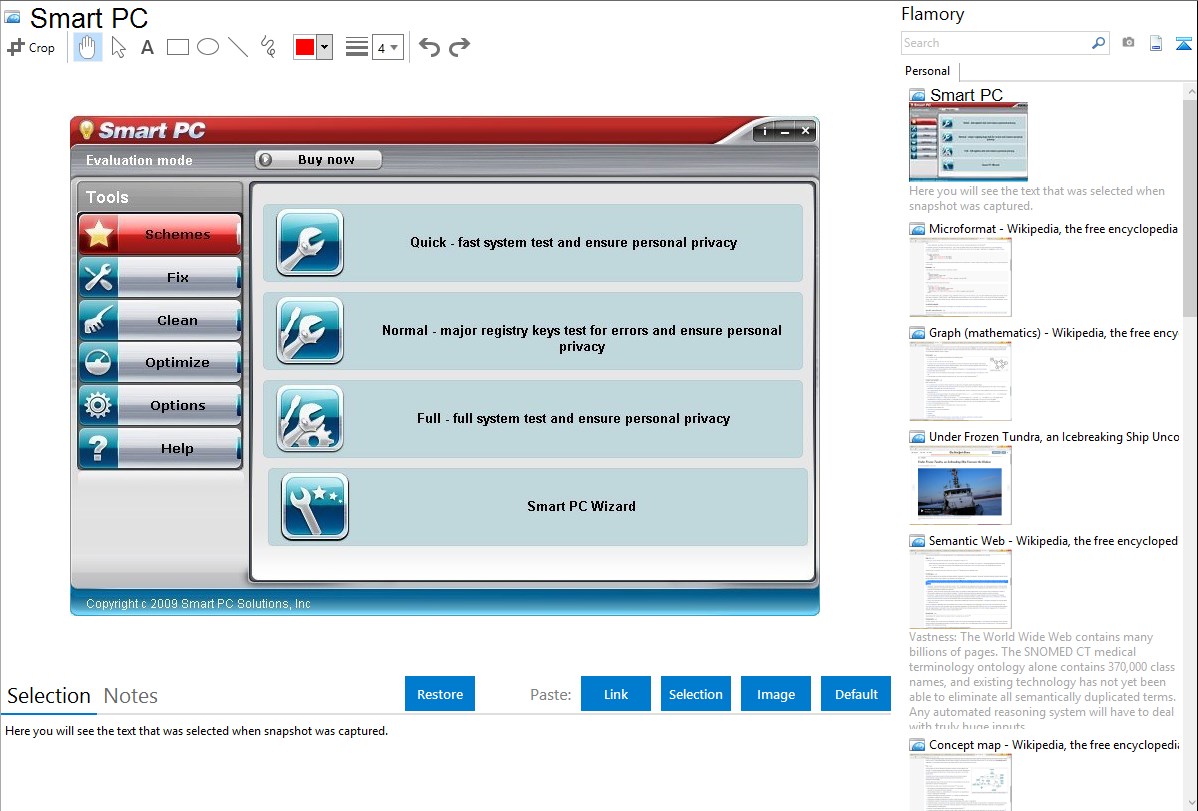The image size is (1198, 811).
Task: Open the Personal tab
Action: click(927, 71)
